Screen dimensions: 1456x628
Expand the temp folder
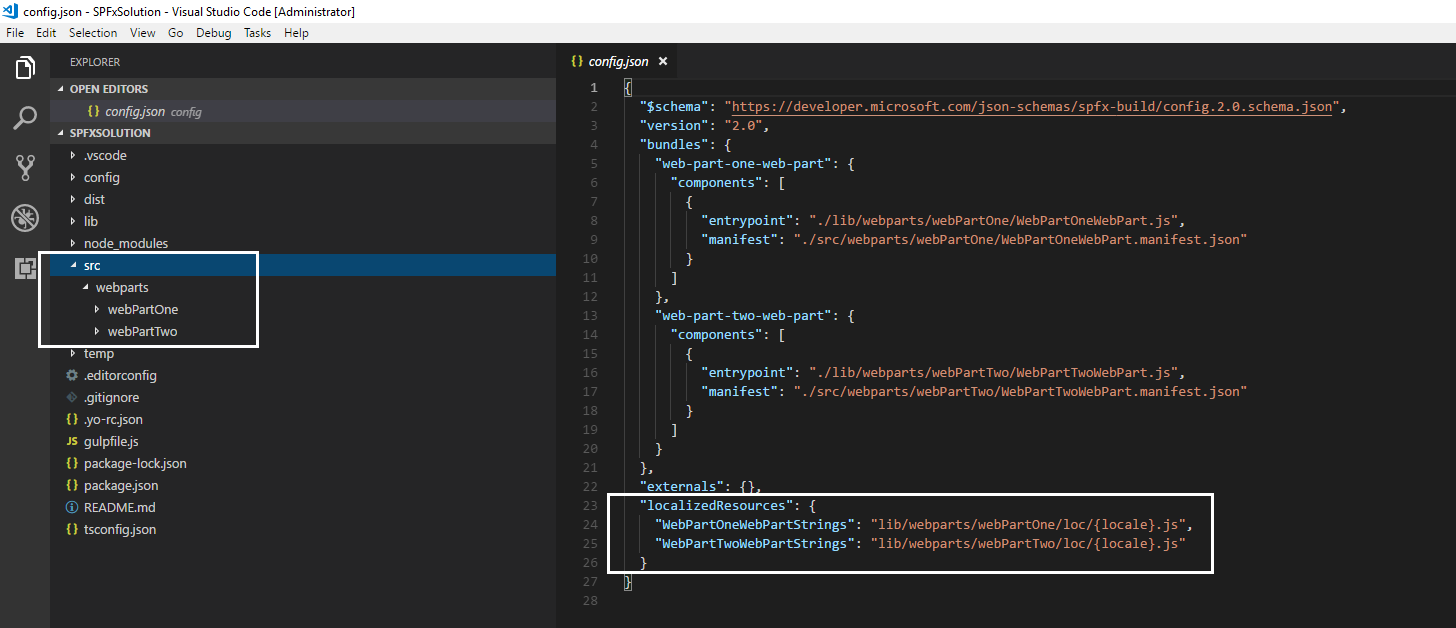(x=302, y=353)
